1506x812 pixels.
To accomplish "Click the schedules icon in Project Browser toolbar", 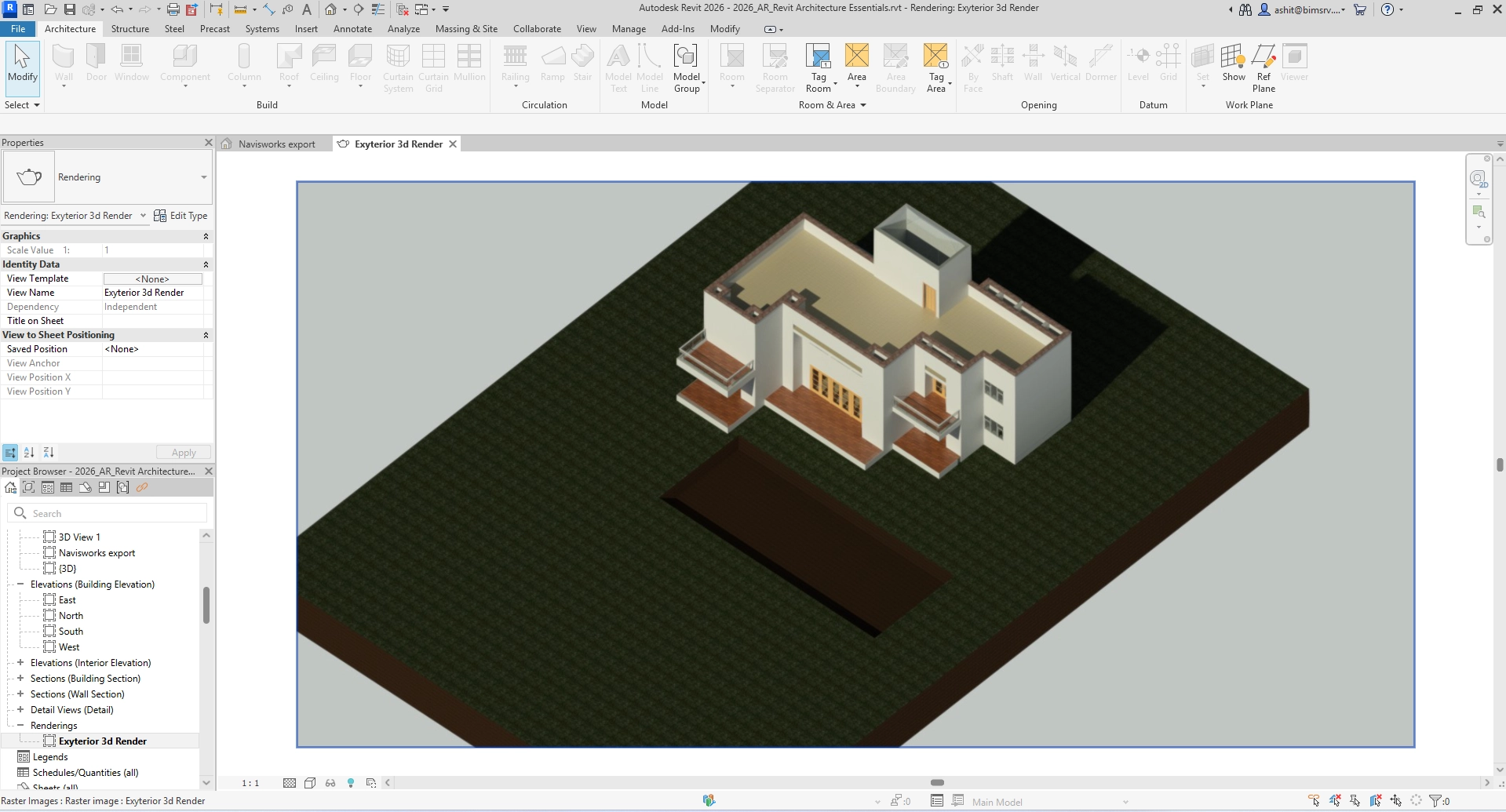I will [x=67, y=487].
